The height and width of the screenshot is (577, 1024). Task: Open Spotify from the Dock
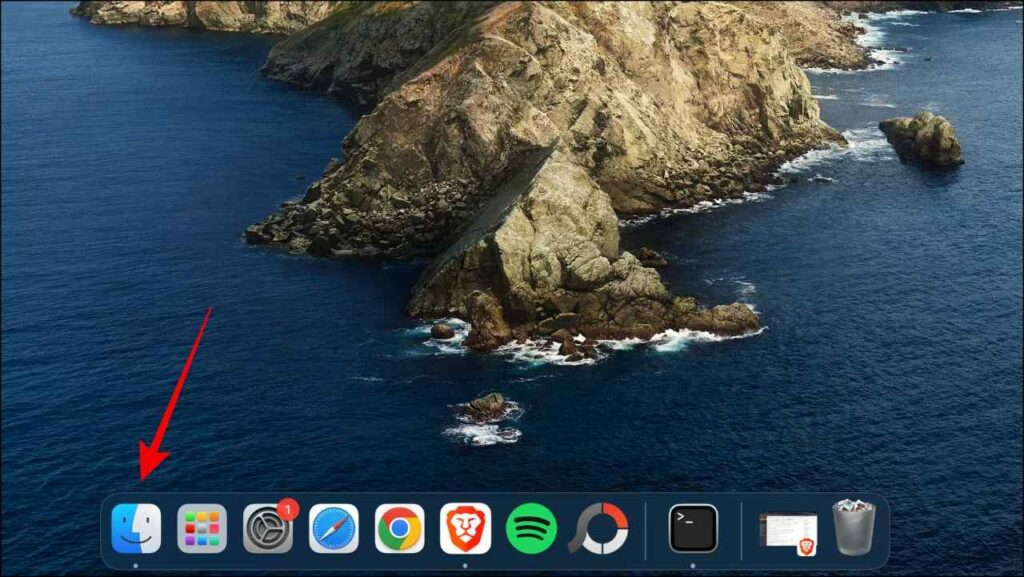click(531, 528)
